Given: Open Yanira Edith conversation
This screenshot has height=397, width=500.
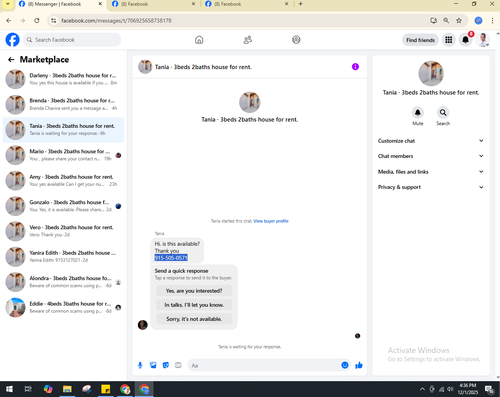Looking at the screenshot, I should [x=63, y=256].
